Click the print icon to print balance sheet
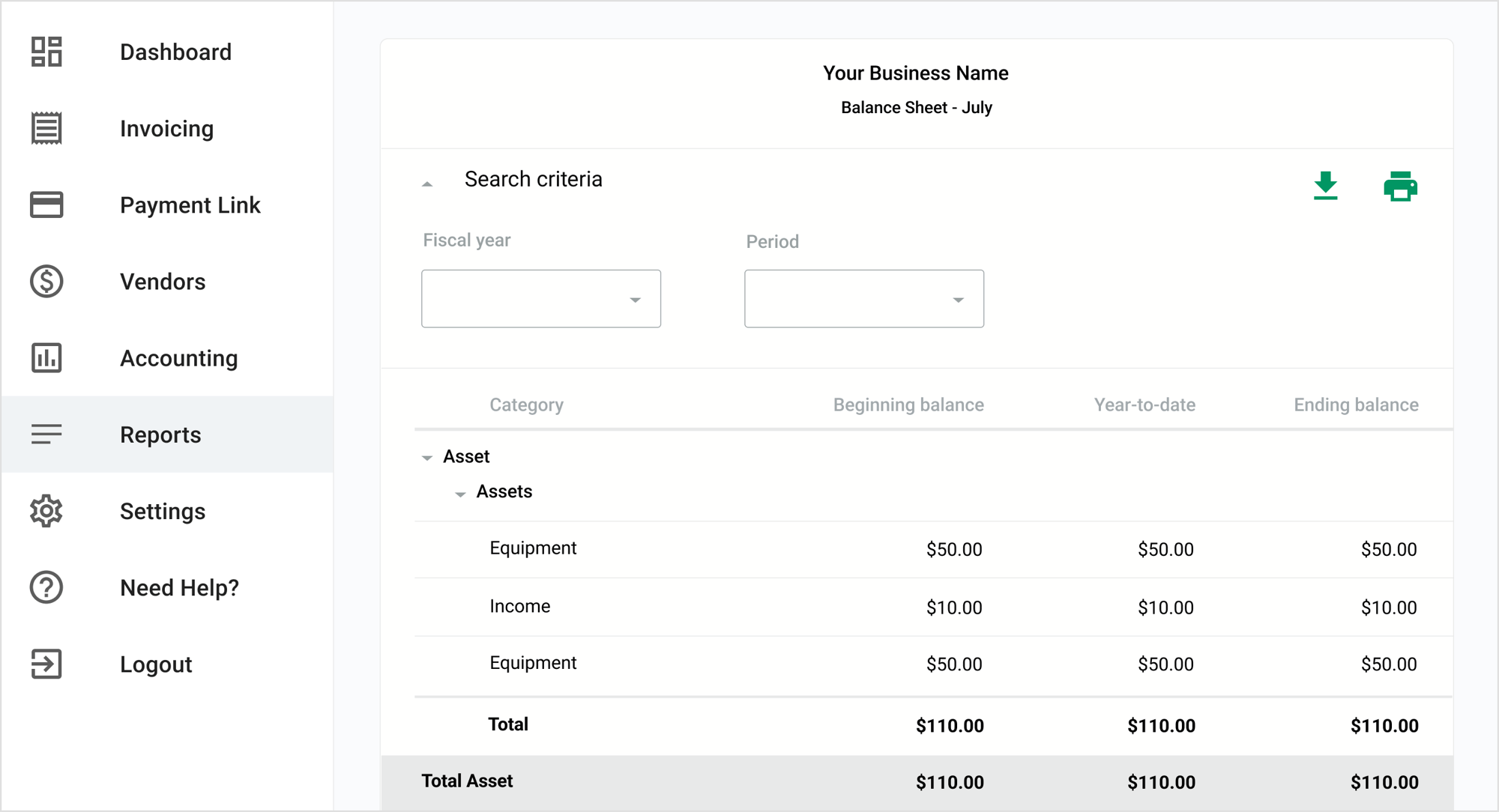1499x812 pixels. pyautogui.click(x=1400, y=187)
